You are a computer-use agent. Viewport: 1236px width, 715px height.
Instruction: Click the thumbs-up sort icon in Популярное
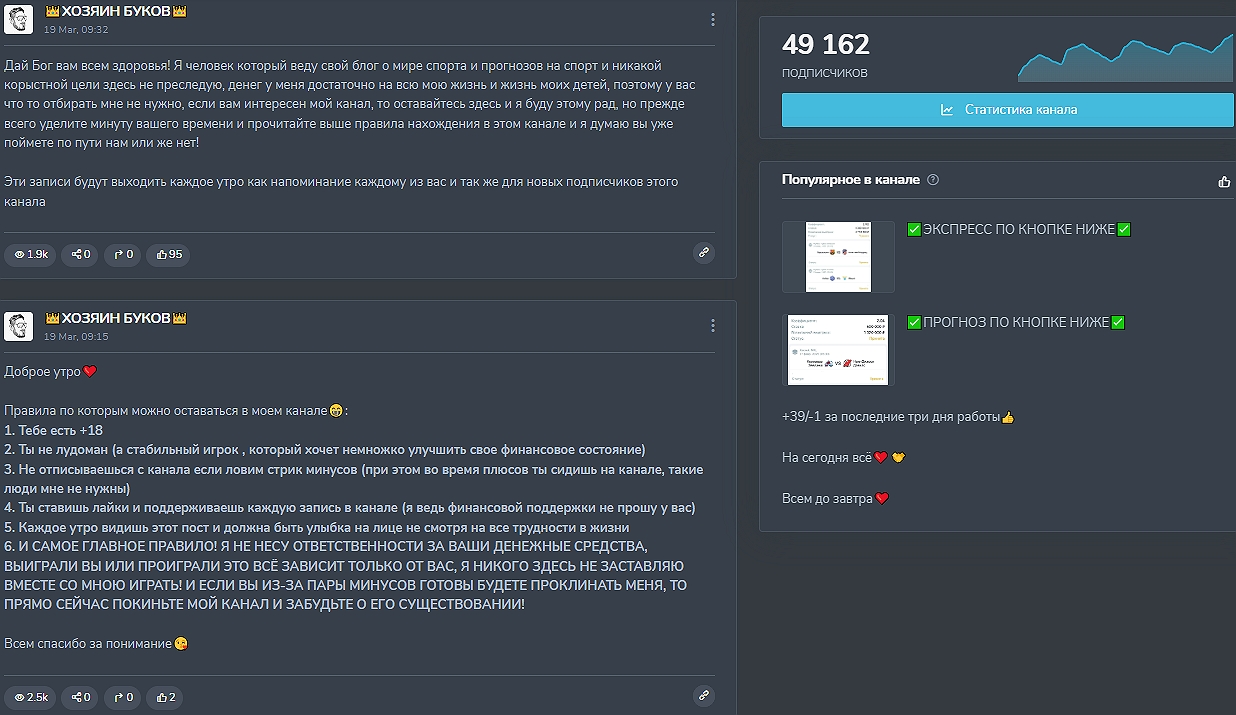pos(1224,181)
